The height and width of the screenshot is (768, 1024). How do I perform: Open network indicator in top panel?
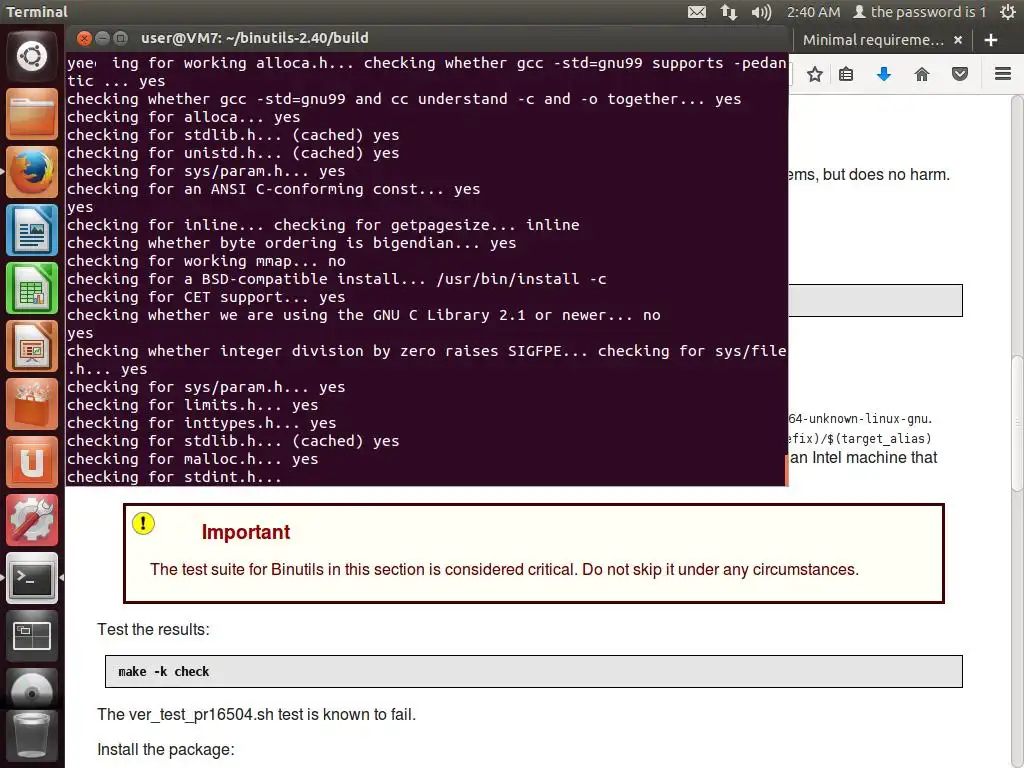[x=729, y=12]
